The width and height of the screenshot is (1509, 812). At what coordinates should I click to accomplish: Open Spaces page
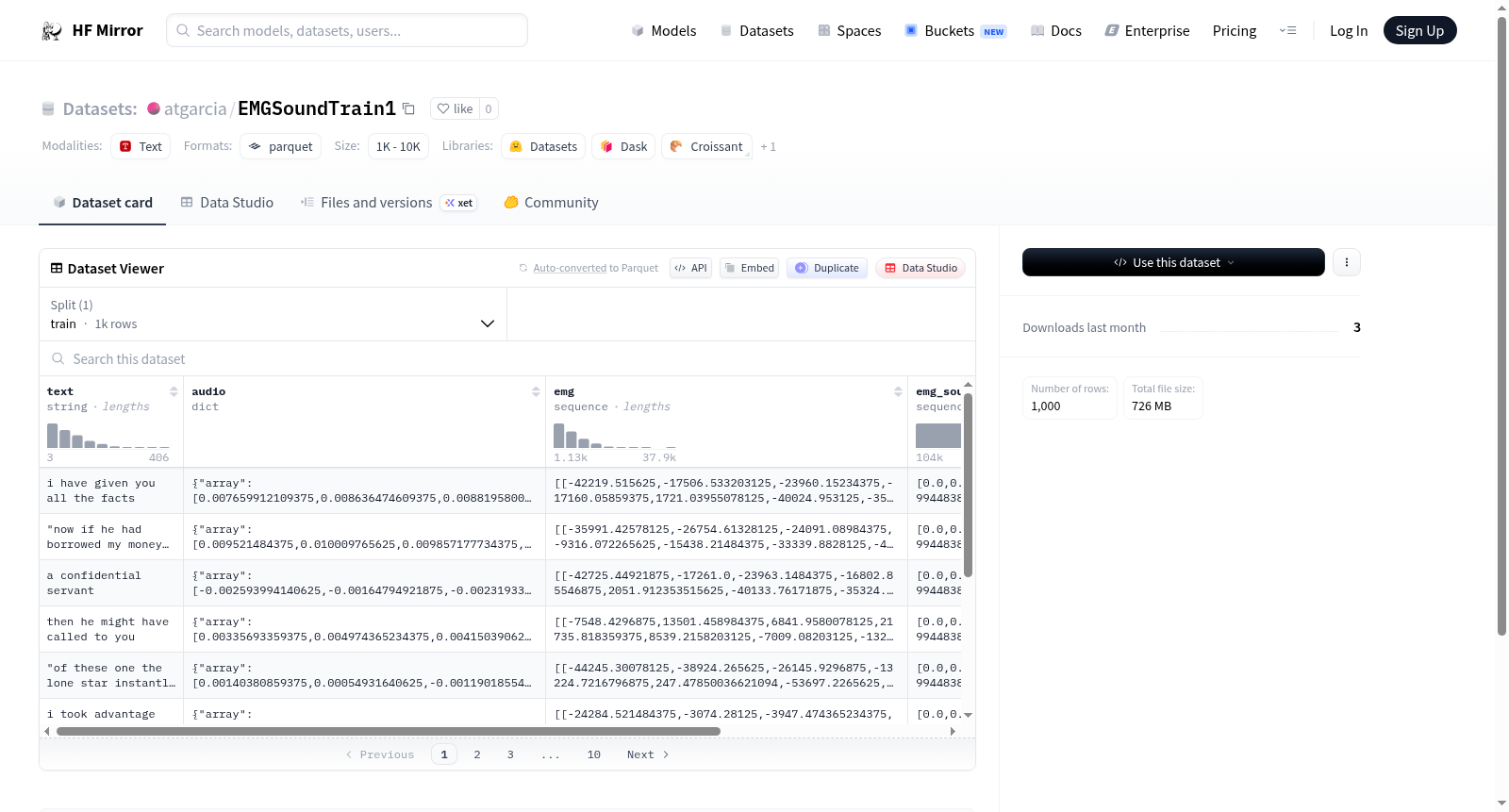click(850, 31)
